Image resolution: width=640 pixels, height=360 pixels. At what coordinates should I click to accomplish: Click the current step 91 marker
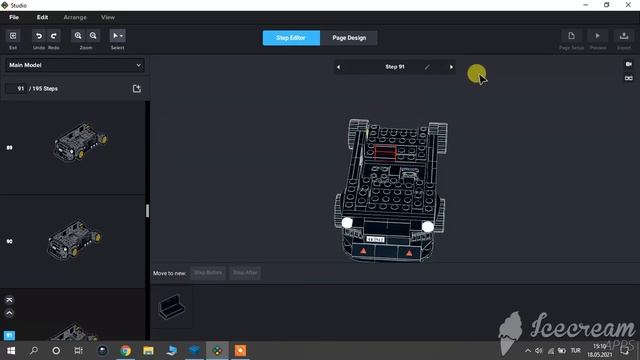(x=9, y=336)
